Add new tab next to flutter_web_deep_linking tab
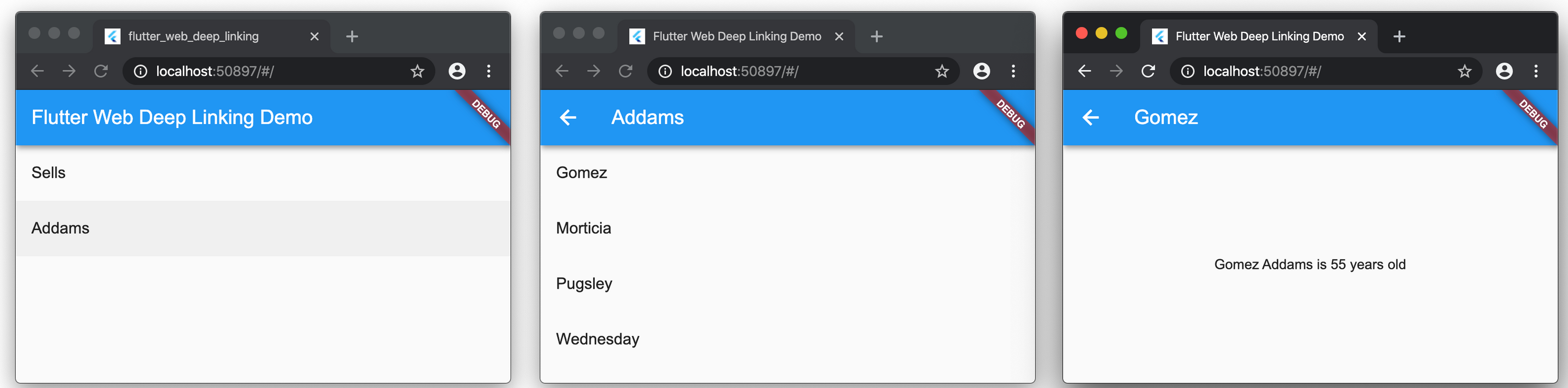This screenshot has height=388, width=1568. (352, 37)
